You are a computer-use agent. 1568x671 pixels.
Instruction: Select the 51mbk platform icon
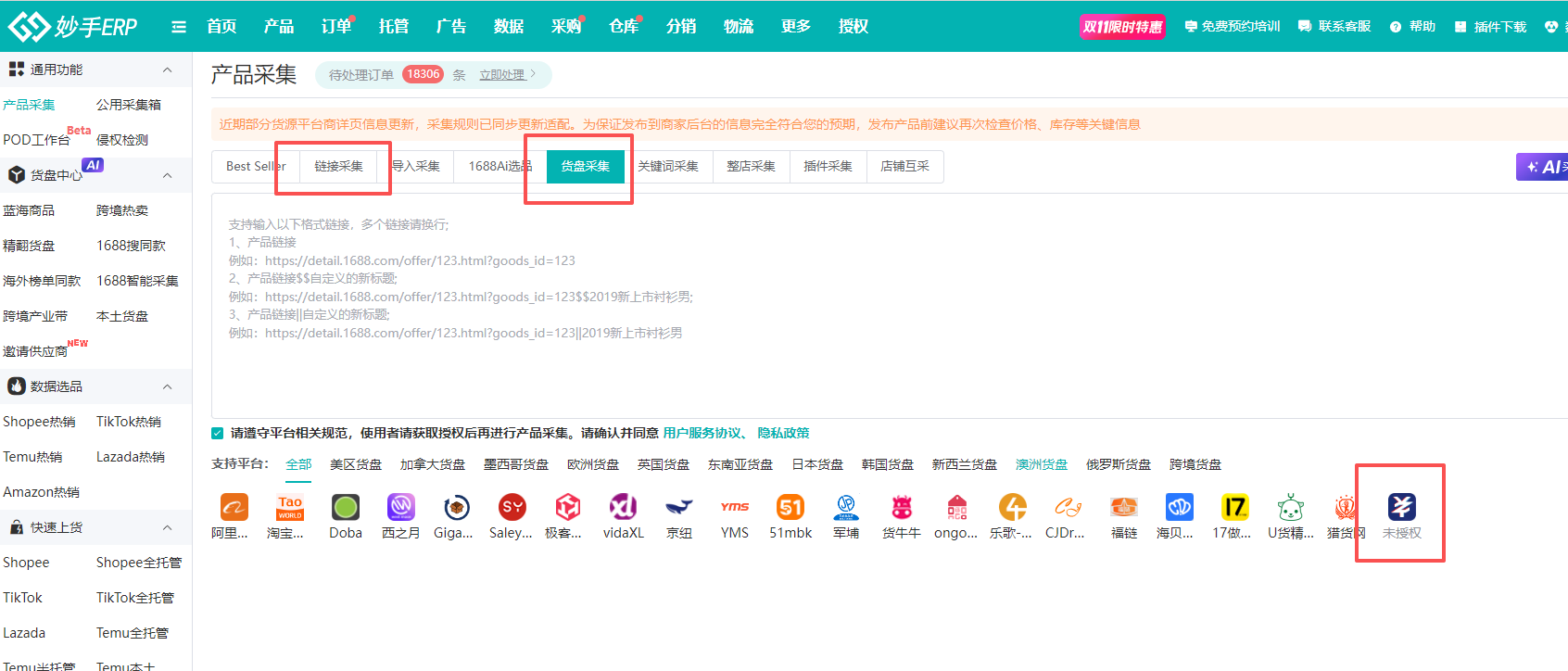(x=790, y=507)
